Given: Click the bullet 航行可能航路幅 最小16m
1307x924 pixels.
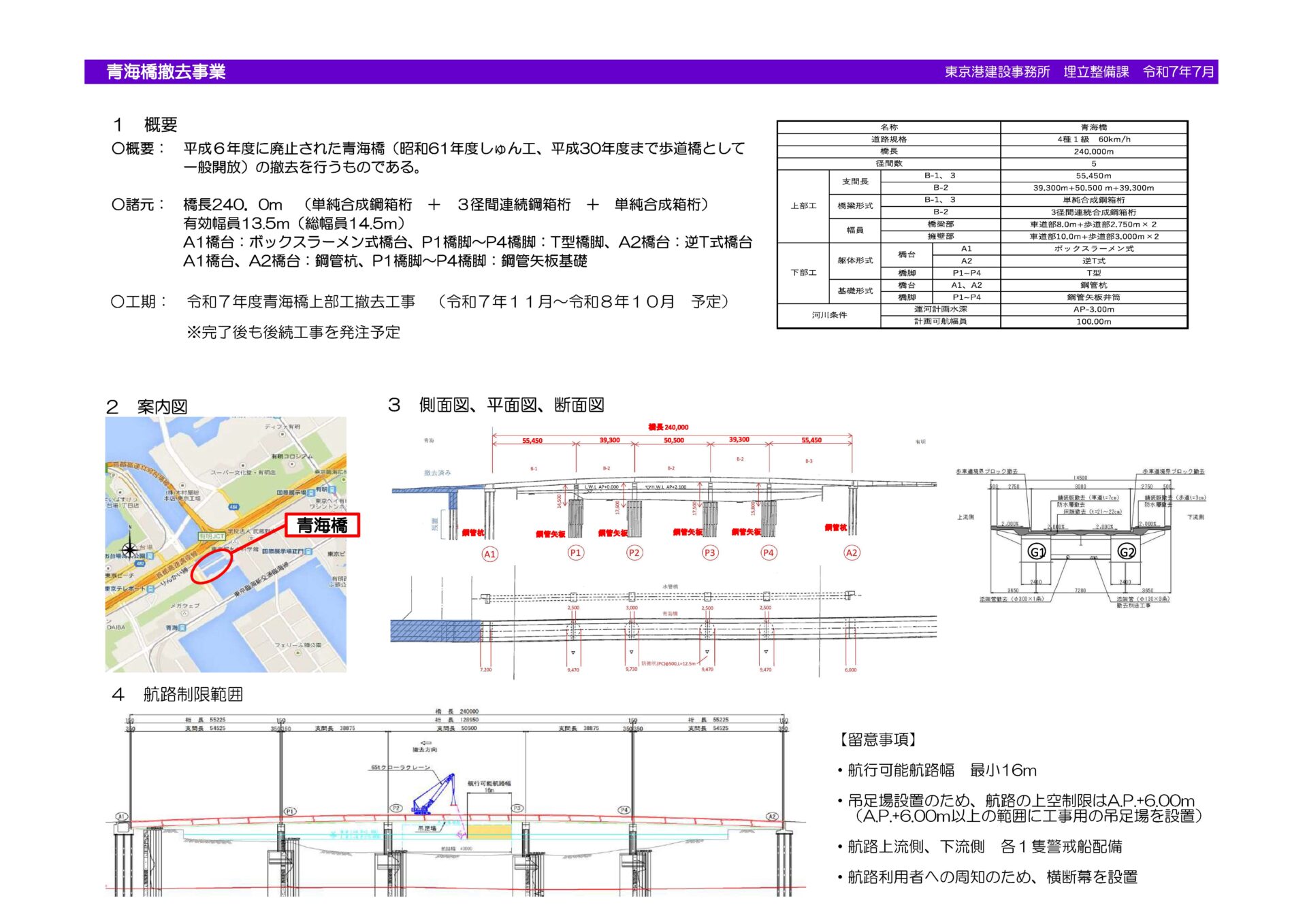Looking at the screenshot, I should (x=937, y=770).
